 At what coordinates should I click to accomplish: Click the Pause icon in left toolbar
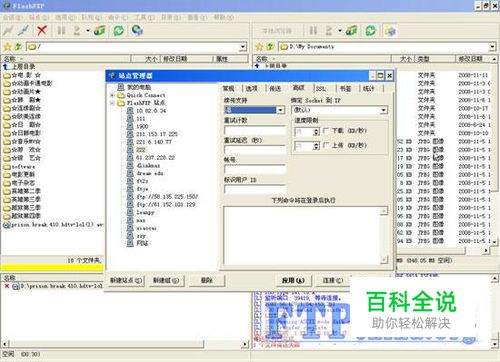(x=61, y=31)
